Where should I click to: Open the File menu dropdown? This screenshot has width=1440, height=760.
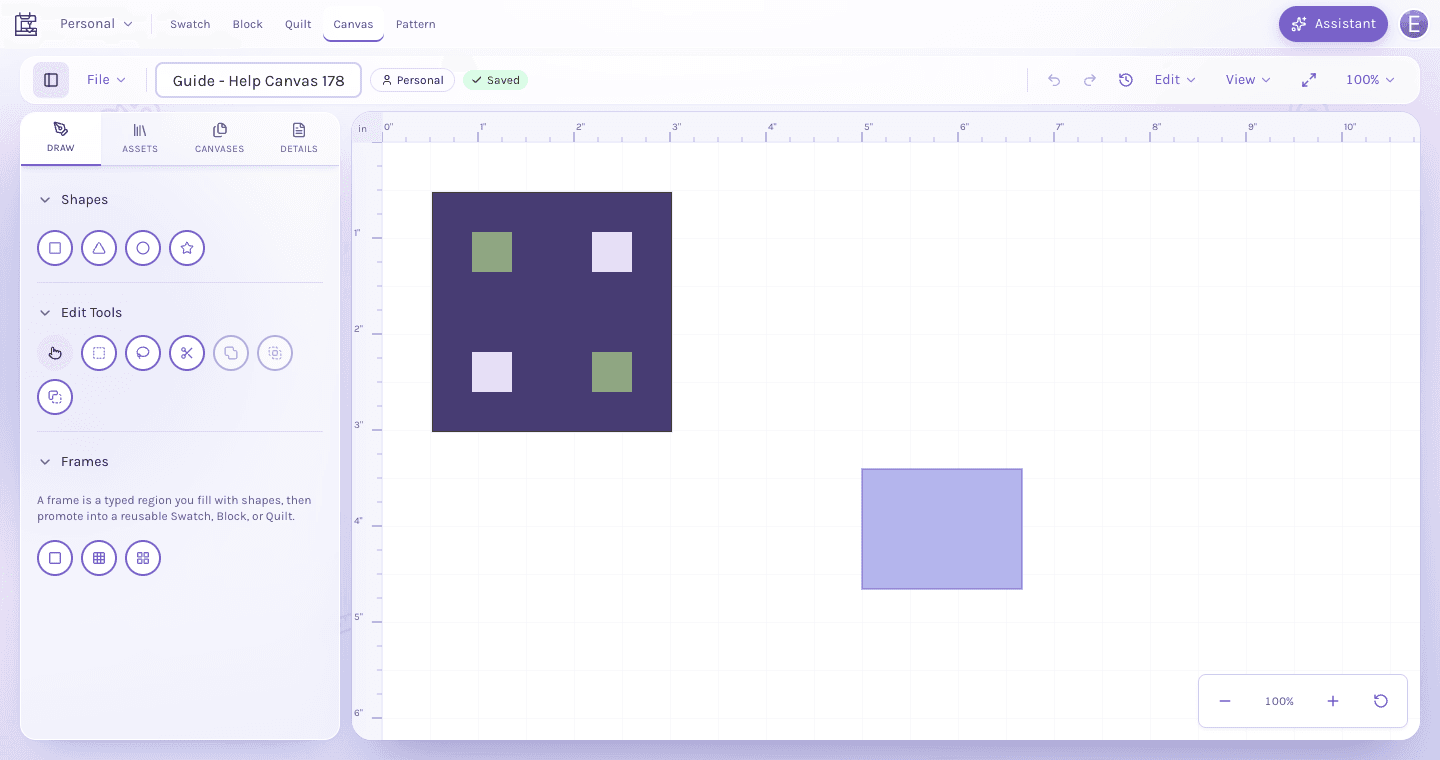(x=106, y=80)
